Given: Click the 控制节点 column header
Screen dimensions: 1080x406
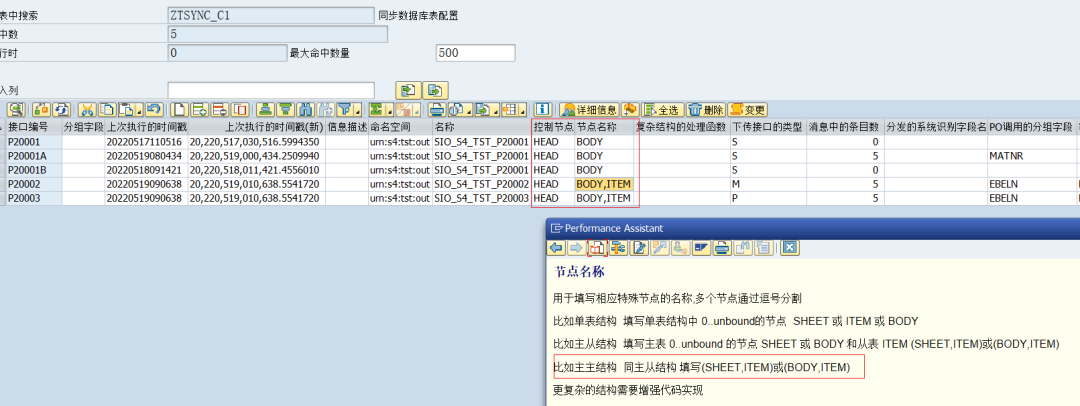Looking at the screenshot, I should coord(553,127).
